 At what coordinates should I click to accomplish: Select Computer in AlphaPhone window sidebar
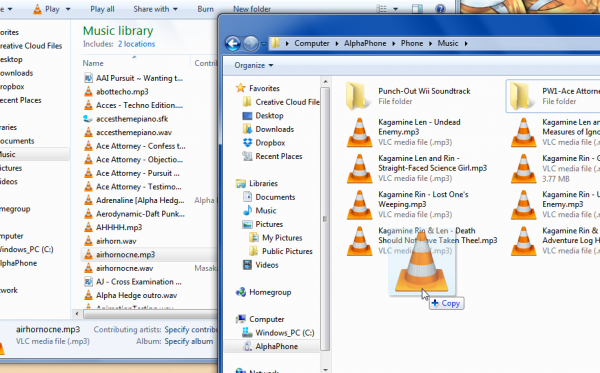point(260,319)
